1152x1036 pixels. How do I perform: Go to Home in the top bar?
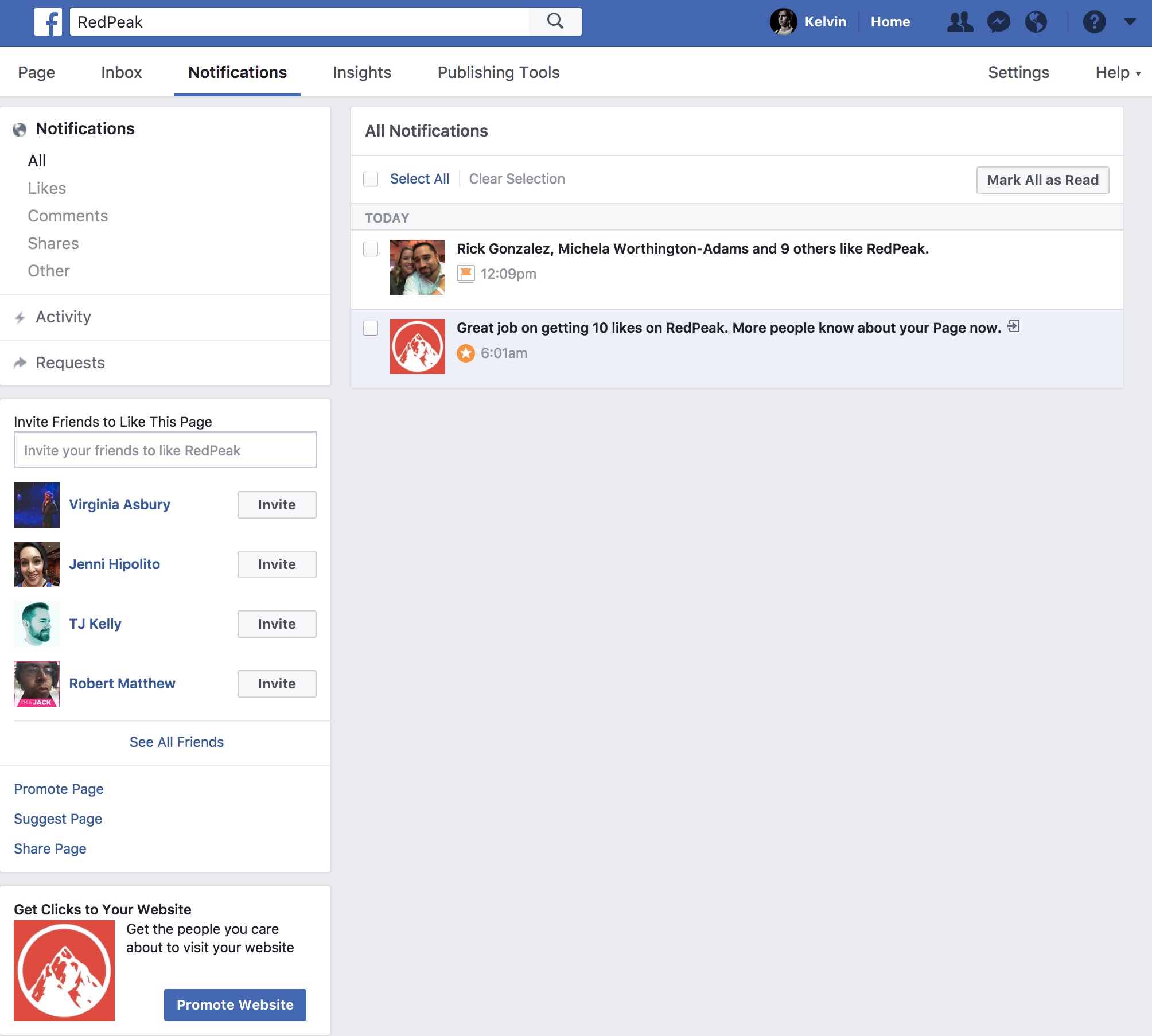click(890, 22)
